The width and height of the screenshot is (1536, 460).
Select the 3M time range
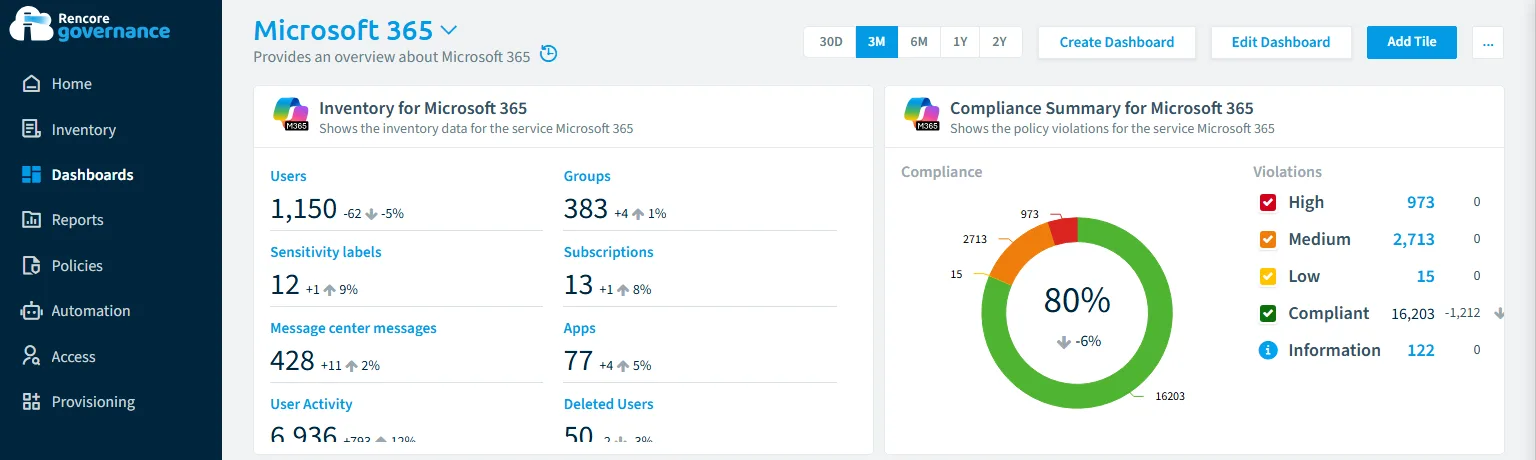click(877, 42)
